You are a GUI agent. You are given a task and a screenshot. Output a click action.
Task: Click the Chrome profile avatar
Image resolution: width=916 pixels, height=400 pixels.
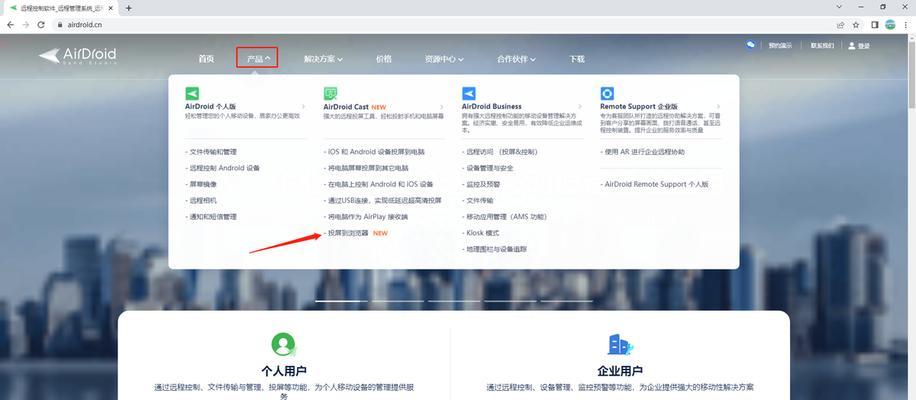coord(890,25)
